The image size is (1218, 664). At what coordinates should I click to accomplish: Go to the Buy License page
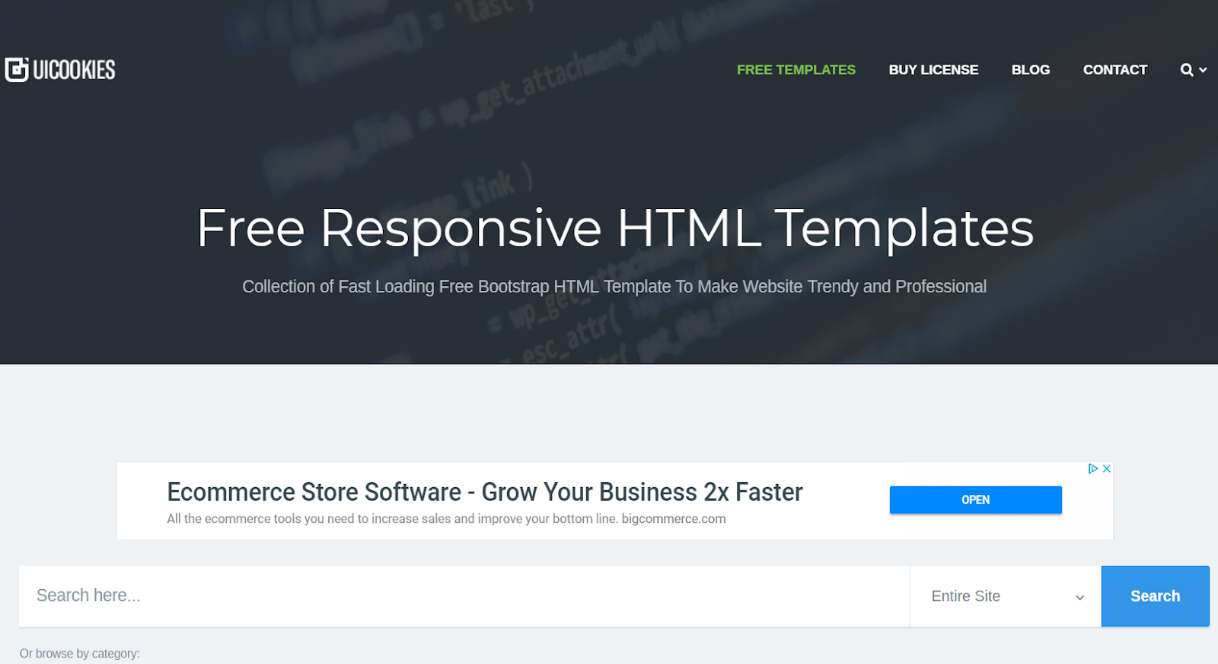click(933, 70)
